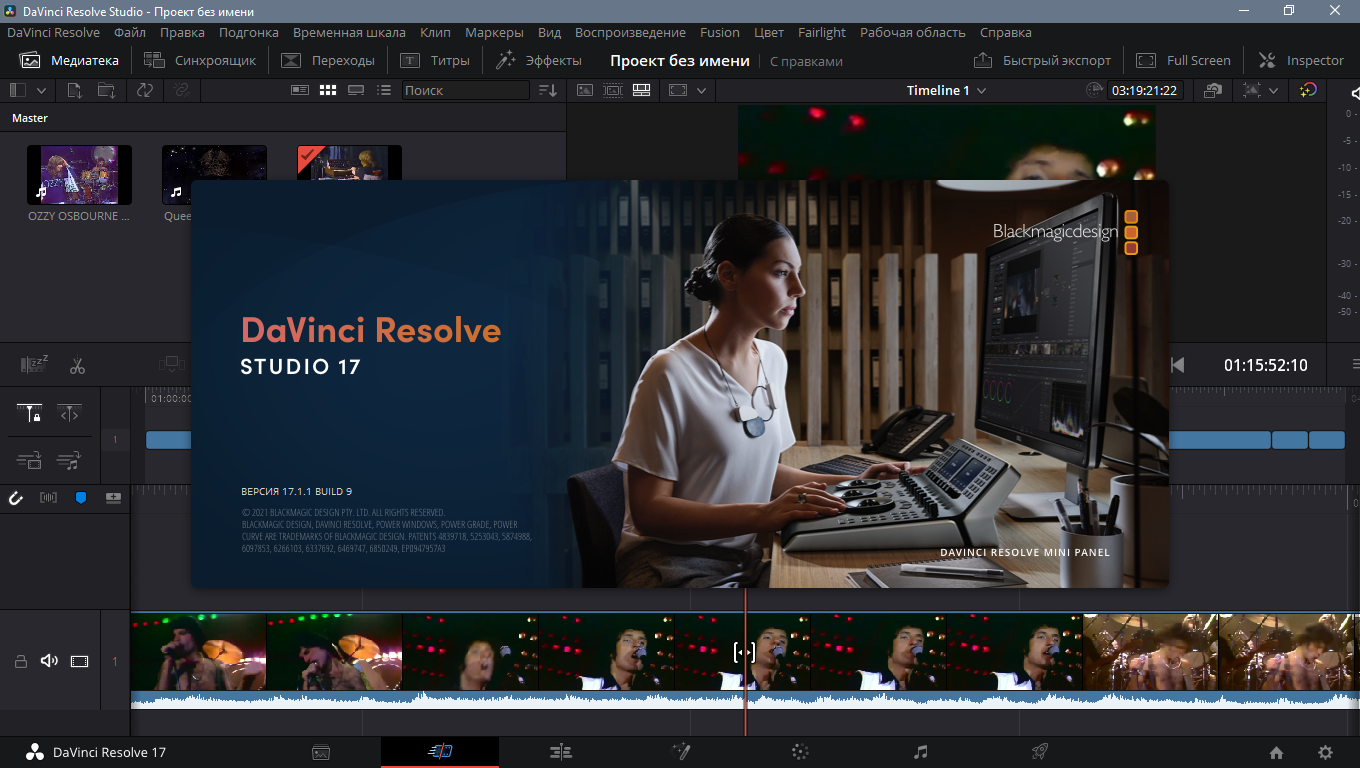
Task: Enable the locked playhead mode
Action: tap(29, 413)
